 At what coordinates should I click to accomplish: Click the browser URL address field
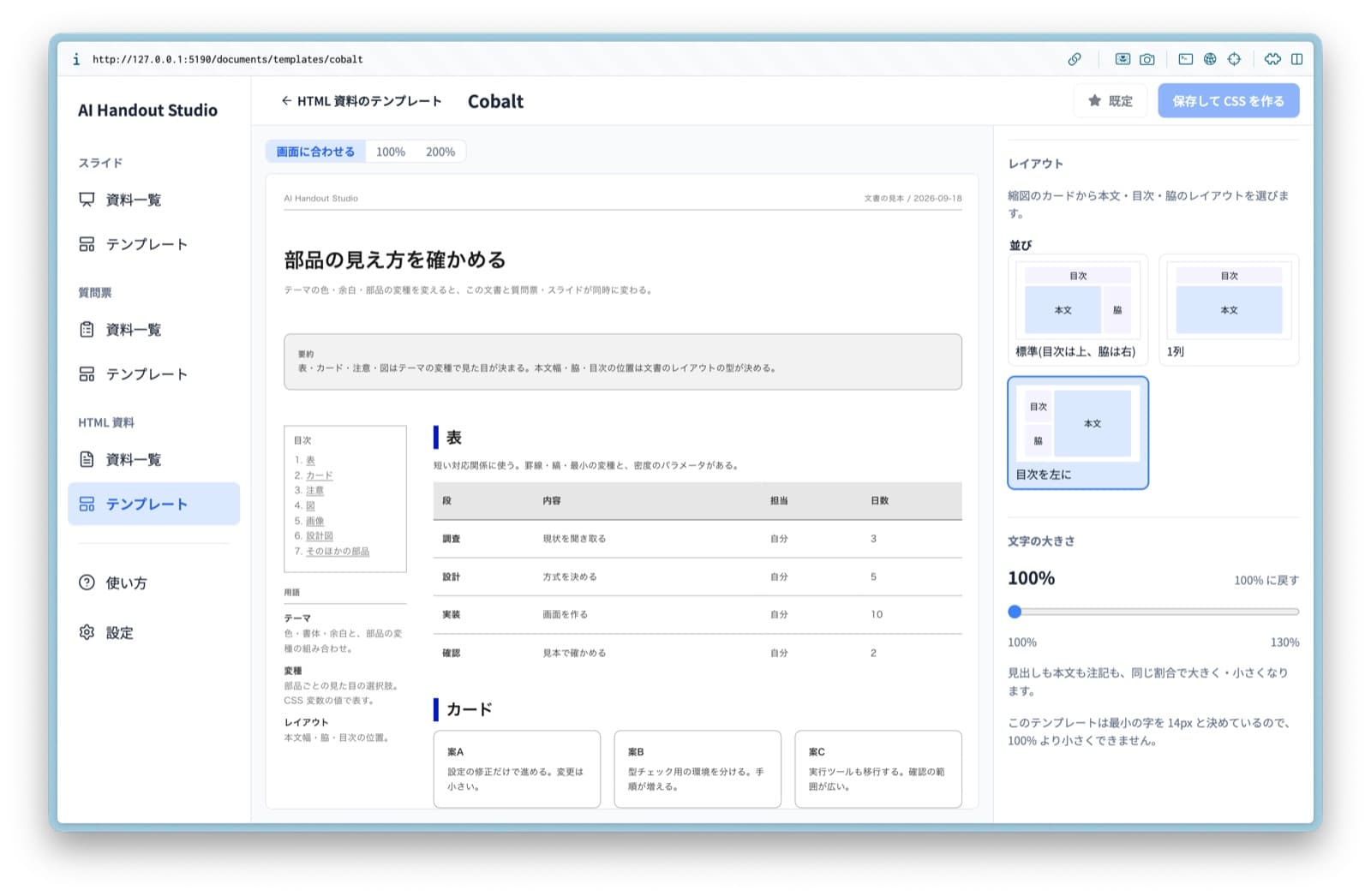point(227,59)
